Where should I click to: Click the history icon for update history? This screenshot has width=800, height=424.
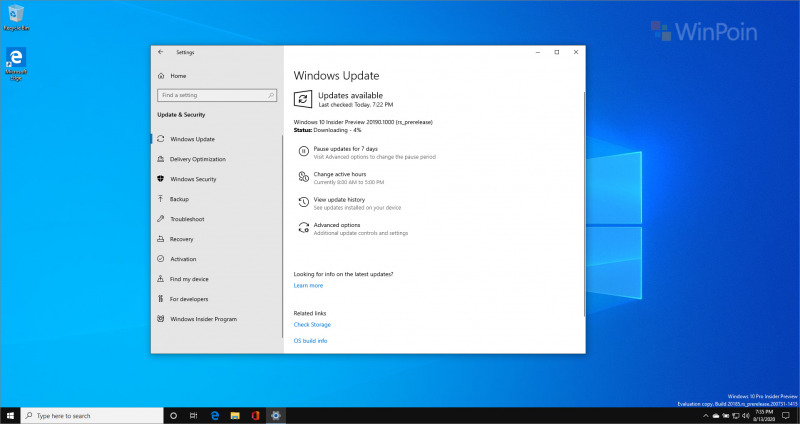(x=304, y=202)
